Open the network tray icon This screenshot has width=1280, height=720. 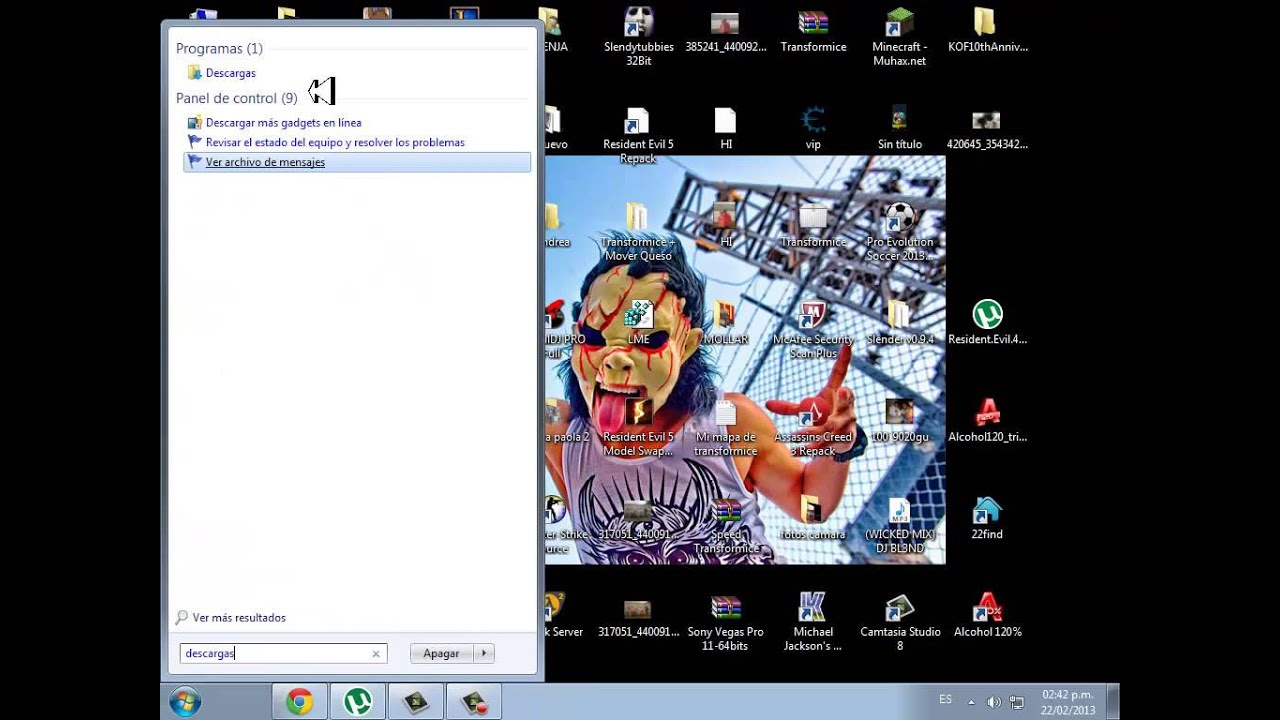[x=1017, y=702]
